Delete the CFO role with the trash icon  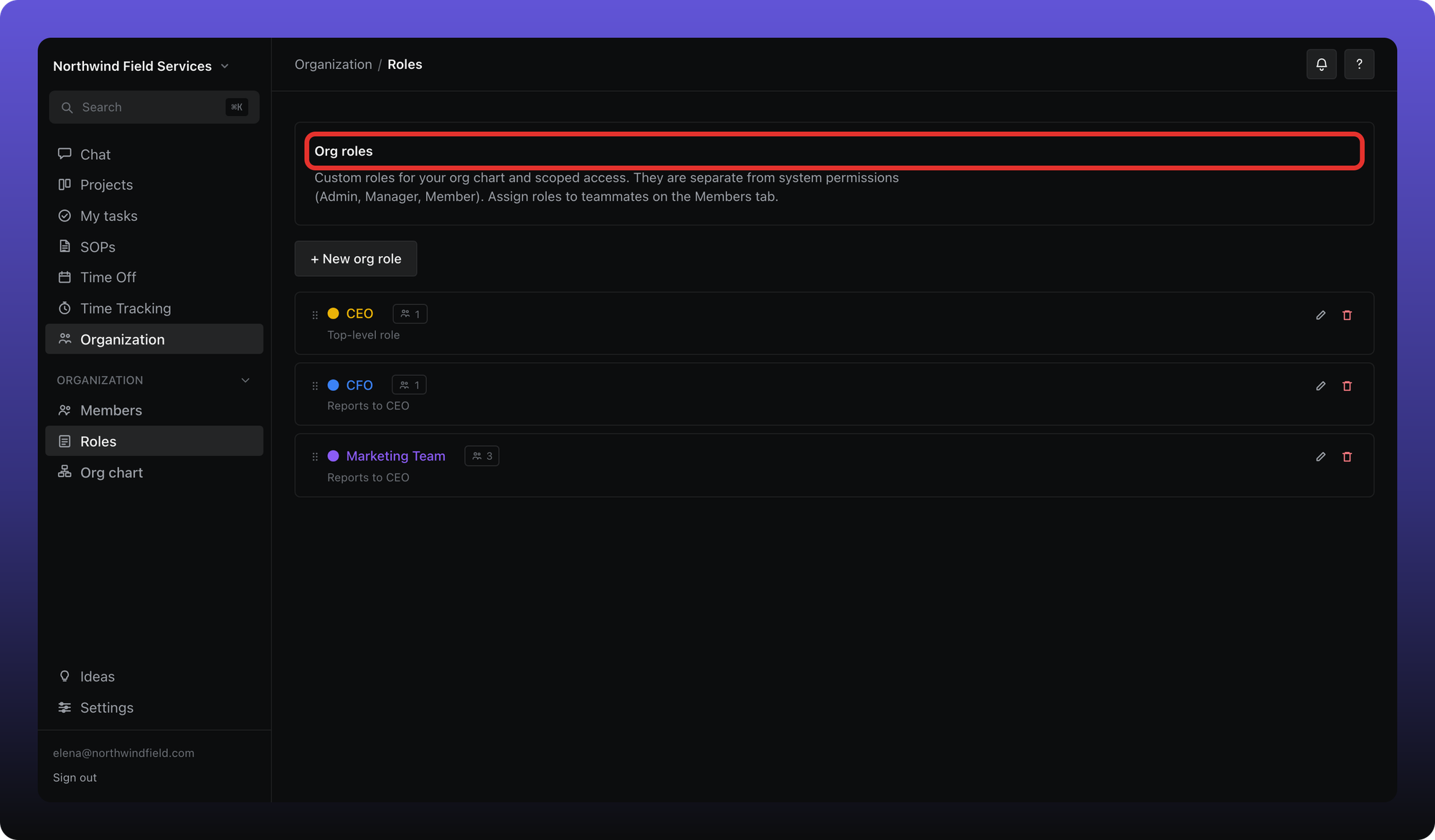tap(1347, 386)
